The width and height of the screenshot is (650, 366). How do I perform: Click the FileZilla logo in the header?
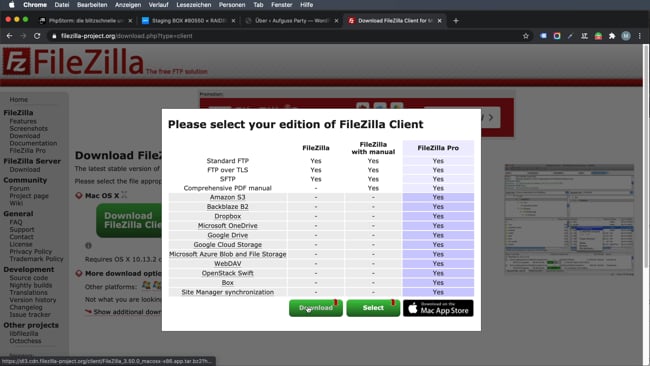tap(73, 62)
